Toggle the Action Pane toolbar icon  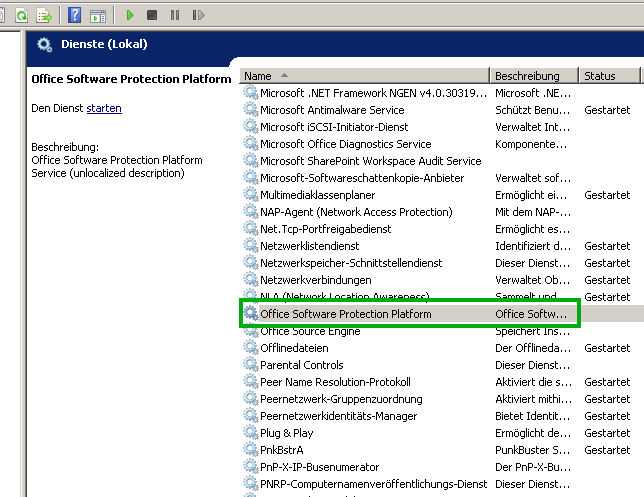[98, 16]
